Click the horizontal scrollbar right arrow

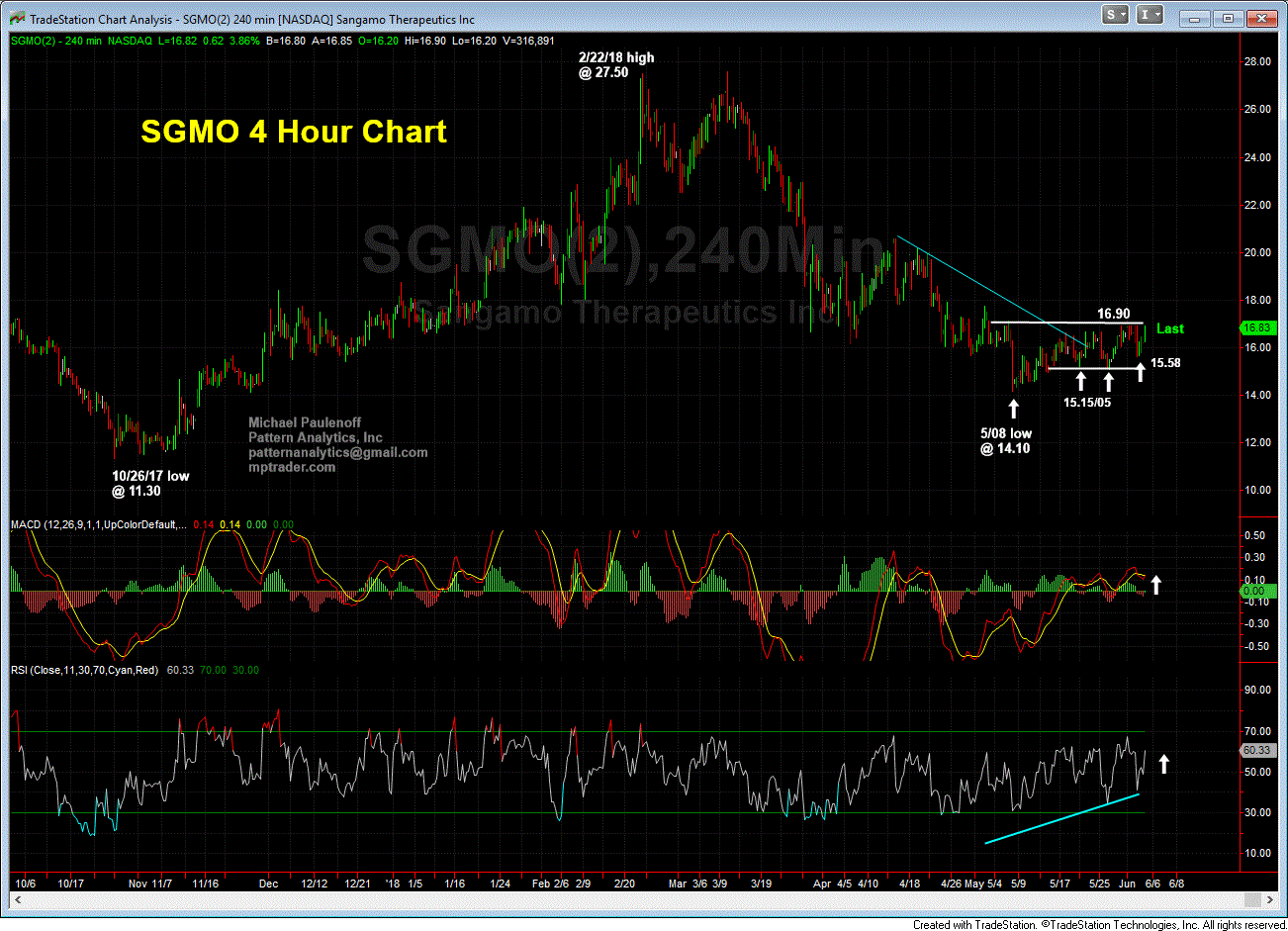point(1269,899)
